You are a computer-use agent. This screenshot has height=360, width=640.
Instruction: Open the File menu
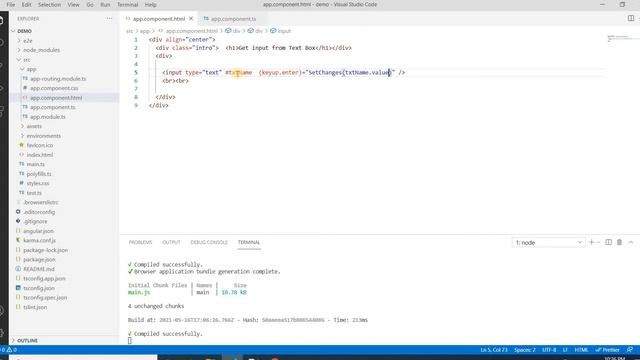click(x=11, y=4)
